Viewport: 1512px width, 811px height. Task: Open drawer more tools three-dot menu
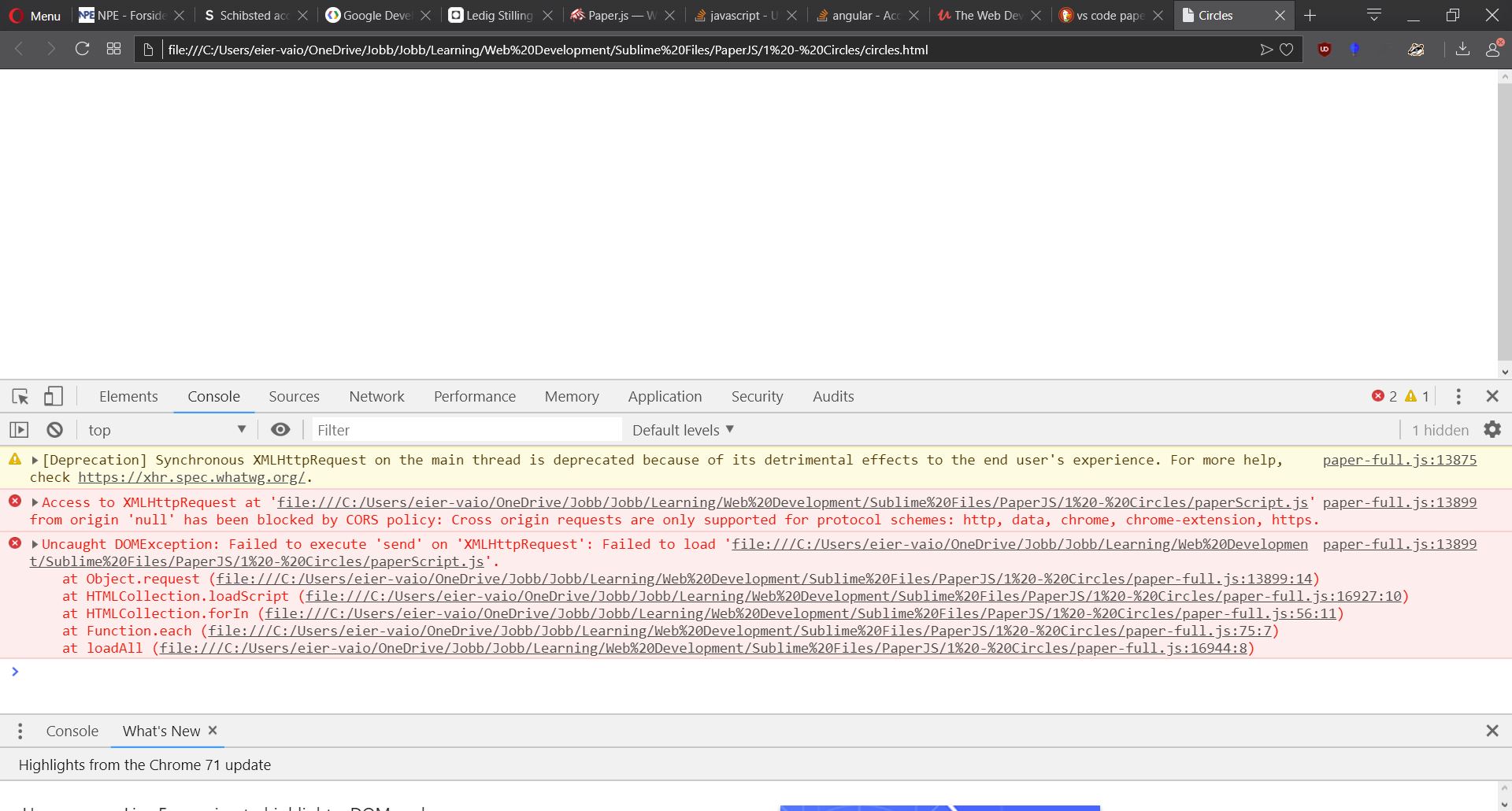tap(20, 731)
